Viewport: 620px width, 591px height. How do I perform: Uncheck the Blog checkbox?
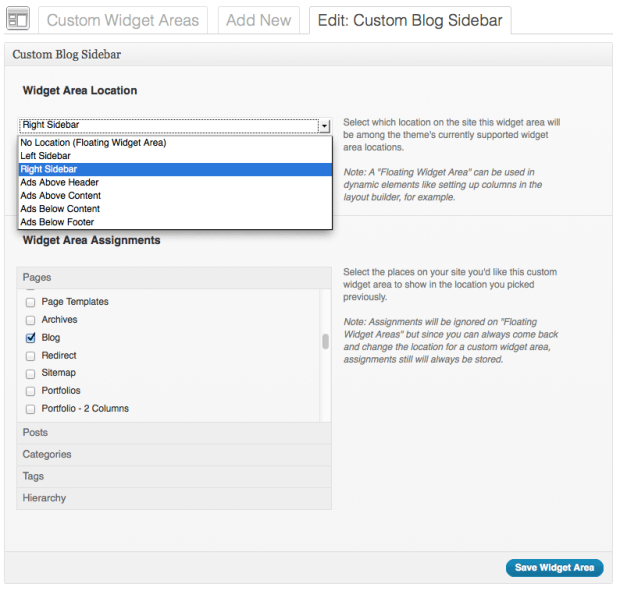pos(30,338)
